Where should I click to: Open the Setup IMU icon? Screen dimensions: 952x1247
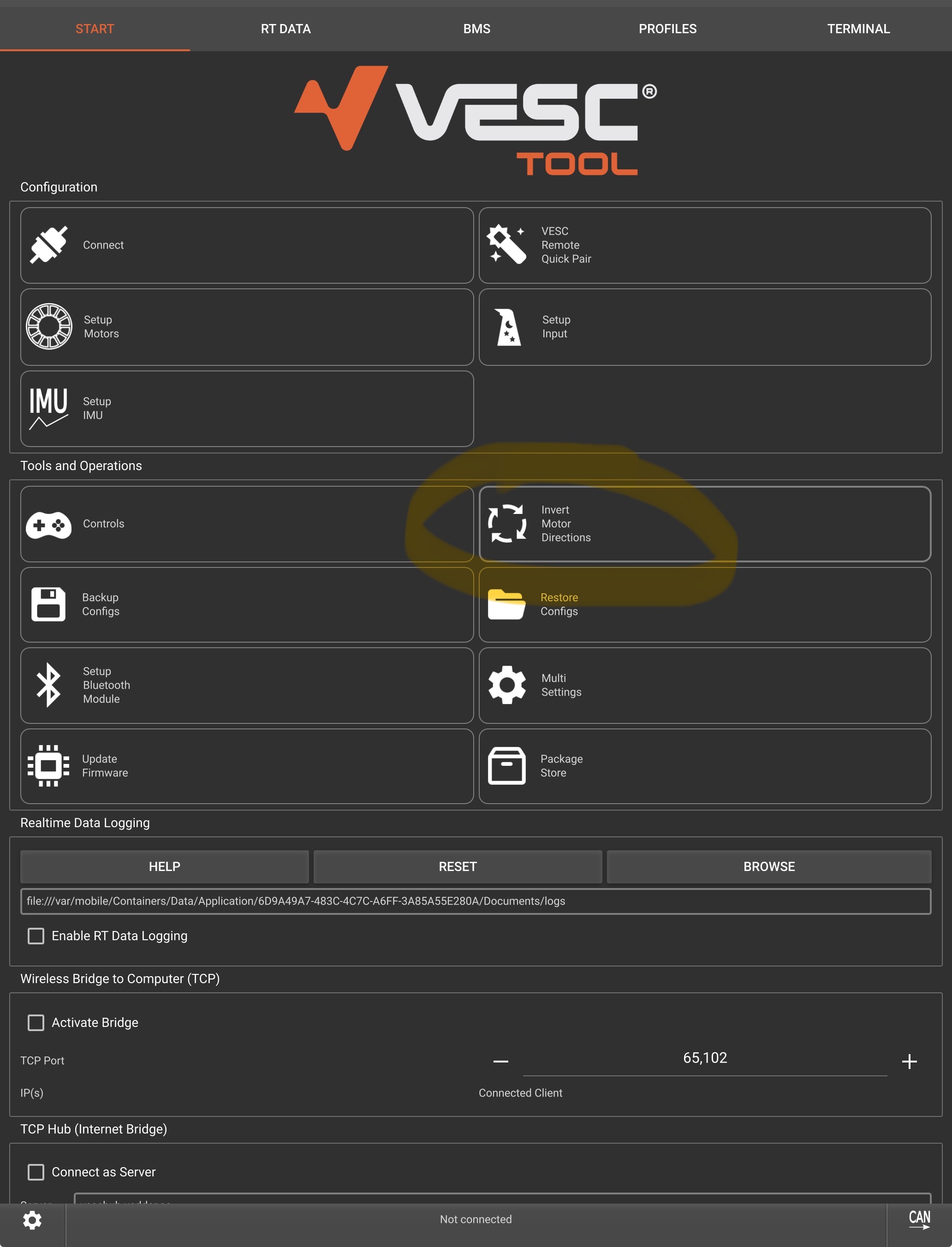point(49,408)
